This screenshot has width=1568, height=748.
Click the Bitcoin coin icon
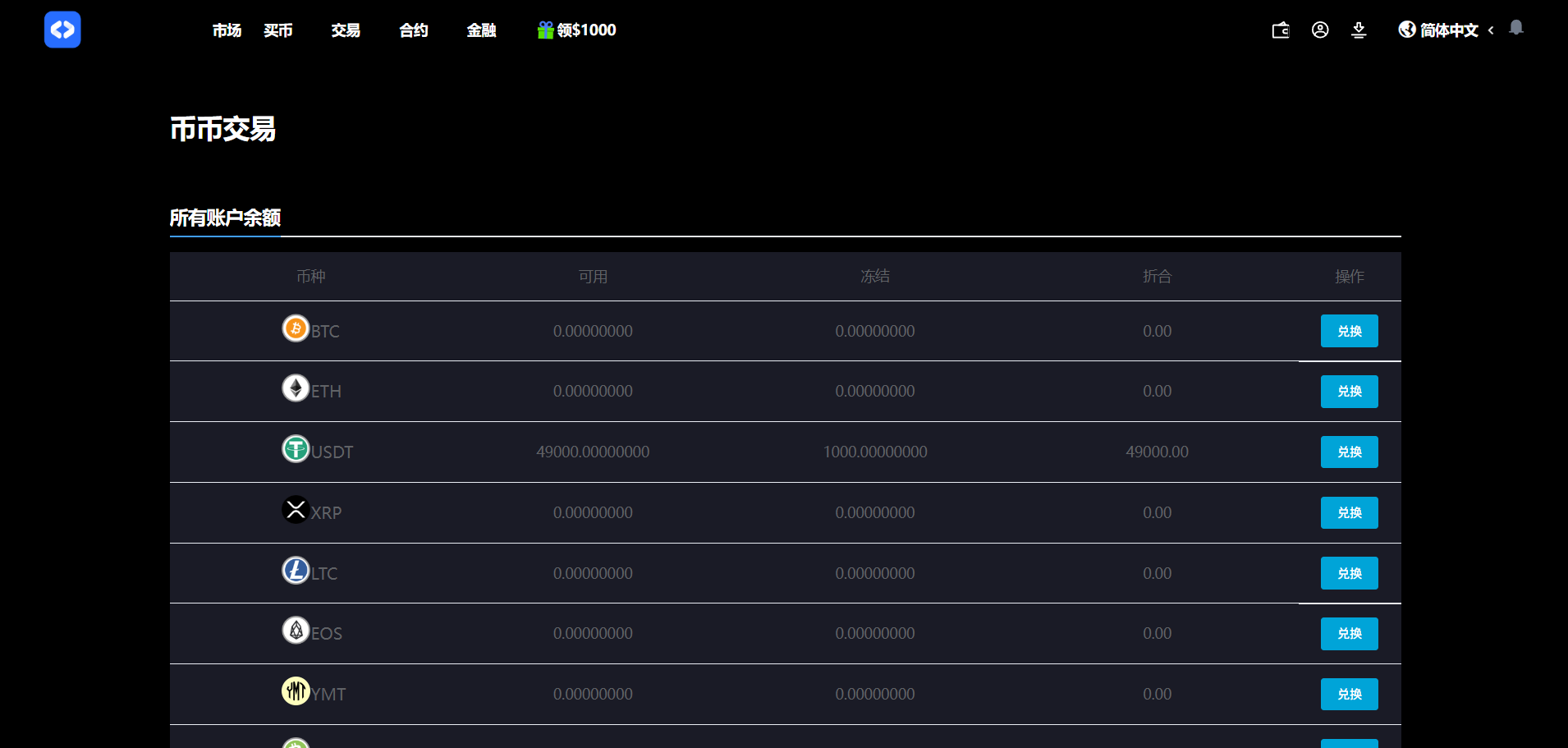[x=296, y=328]
